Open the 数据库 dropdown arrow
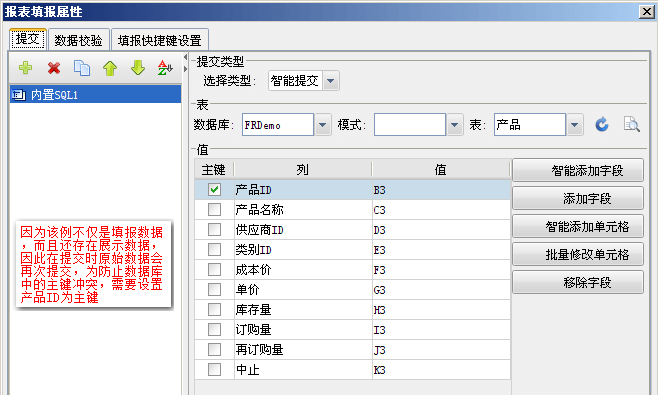This screenshot has width=658, height=395. [323, 125]
